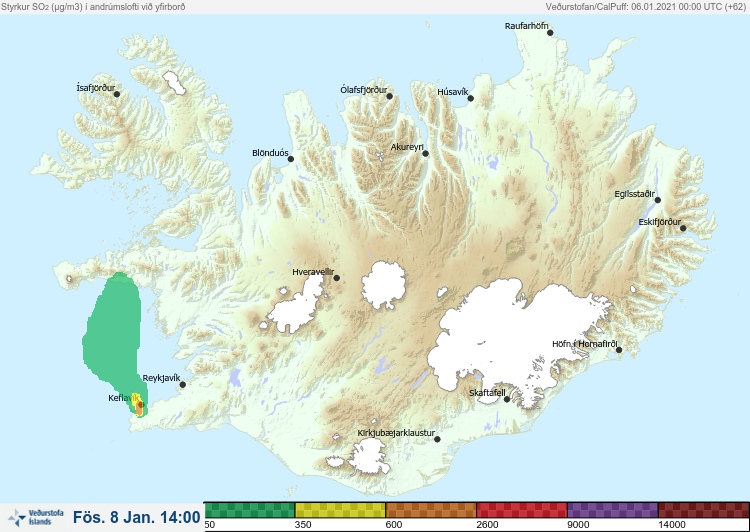Select the Egilsstaðir map dot
Image resolution: width=750 pixels, height=532 pixels.
(x=658, y=200)
